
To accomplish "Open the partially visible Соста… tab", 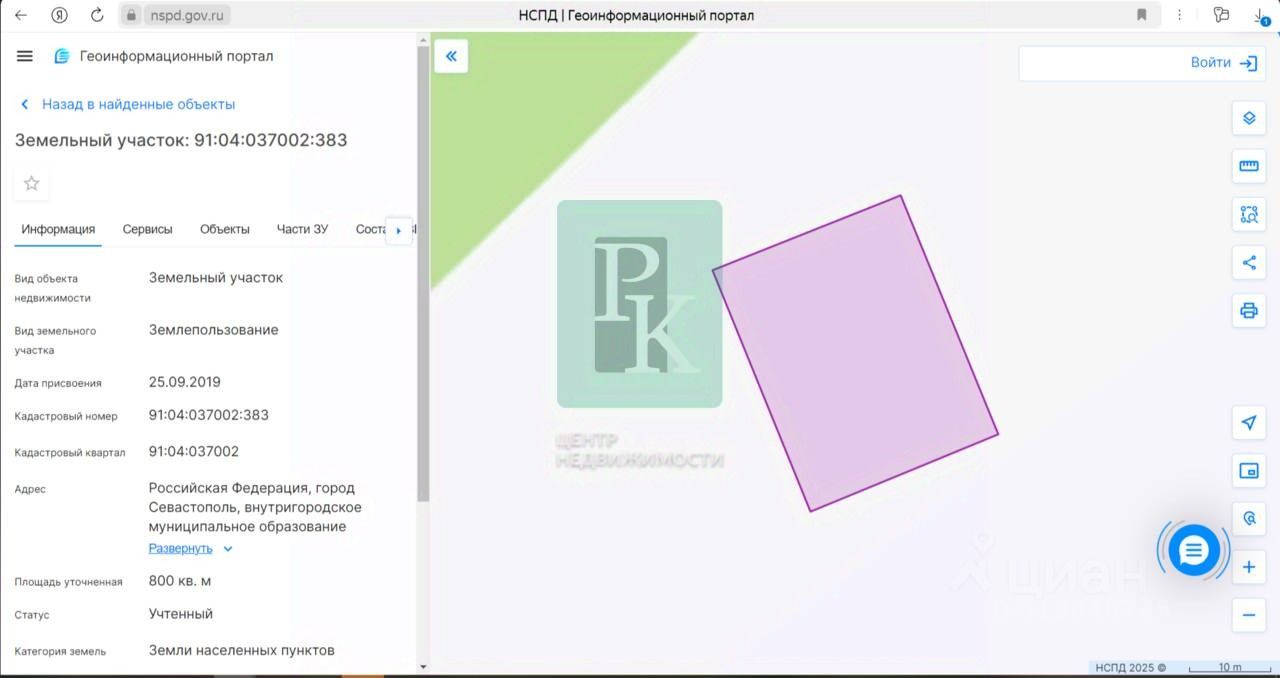I will coord(369,229).
